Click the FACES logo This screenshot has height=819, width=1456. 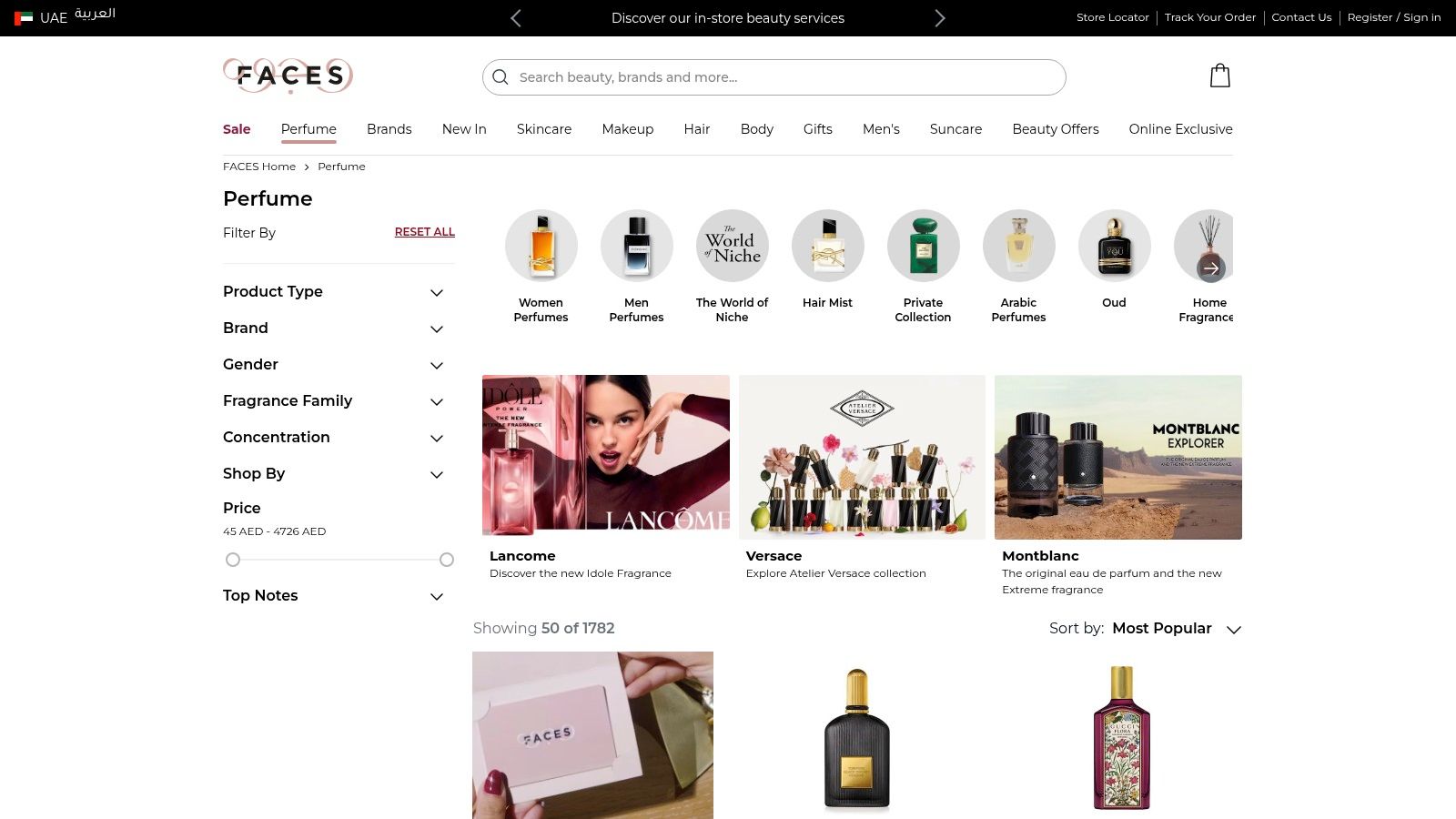click(x=288, y=76)
